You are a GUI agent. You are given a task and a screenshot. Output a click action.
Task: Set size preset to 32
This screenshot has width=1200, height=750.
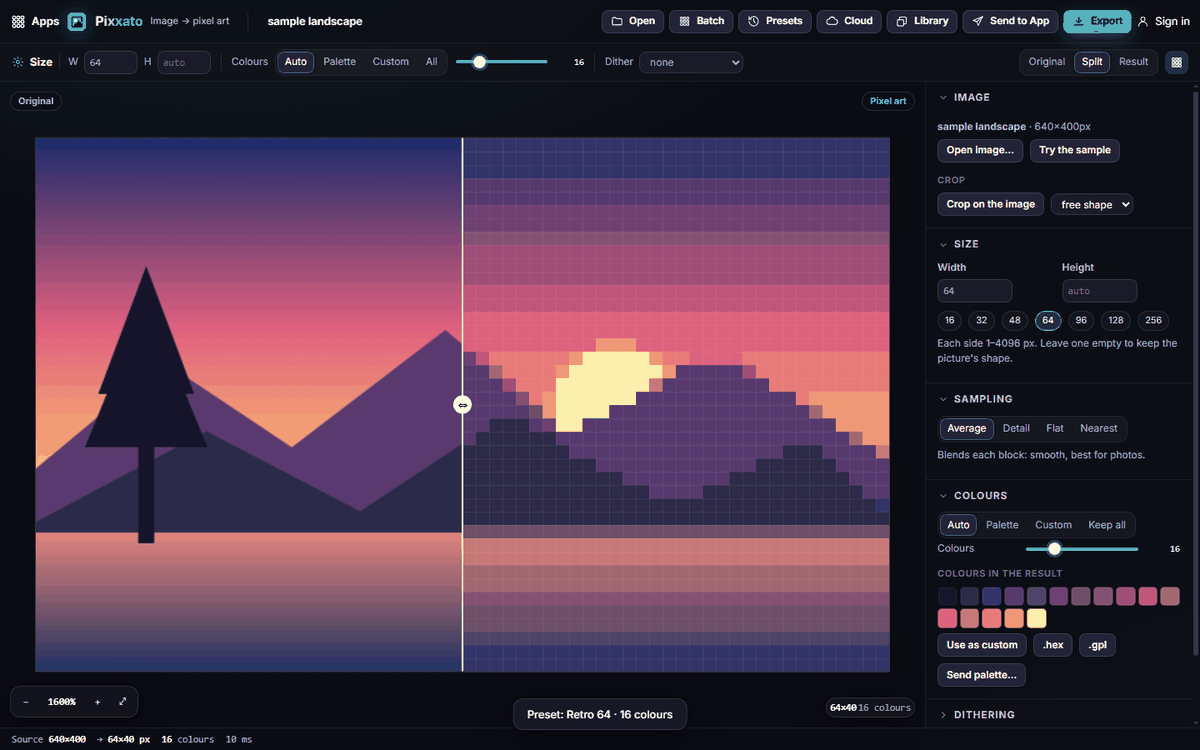(x=982, y=321)
